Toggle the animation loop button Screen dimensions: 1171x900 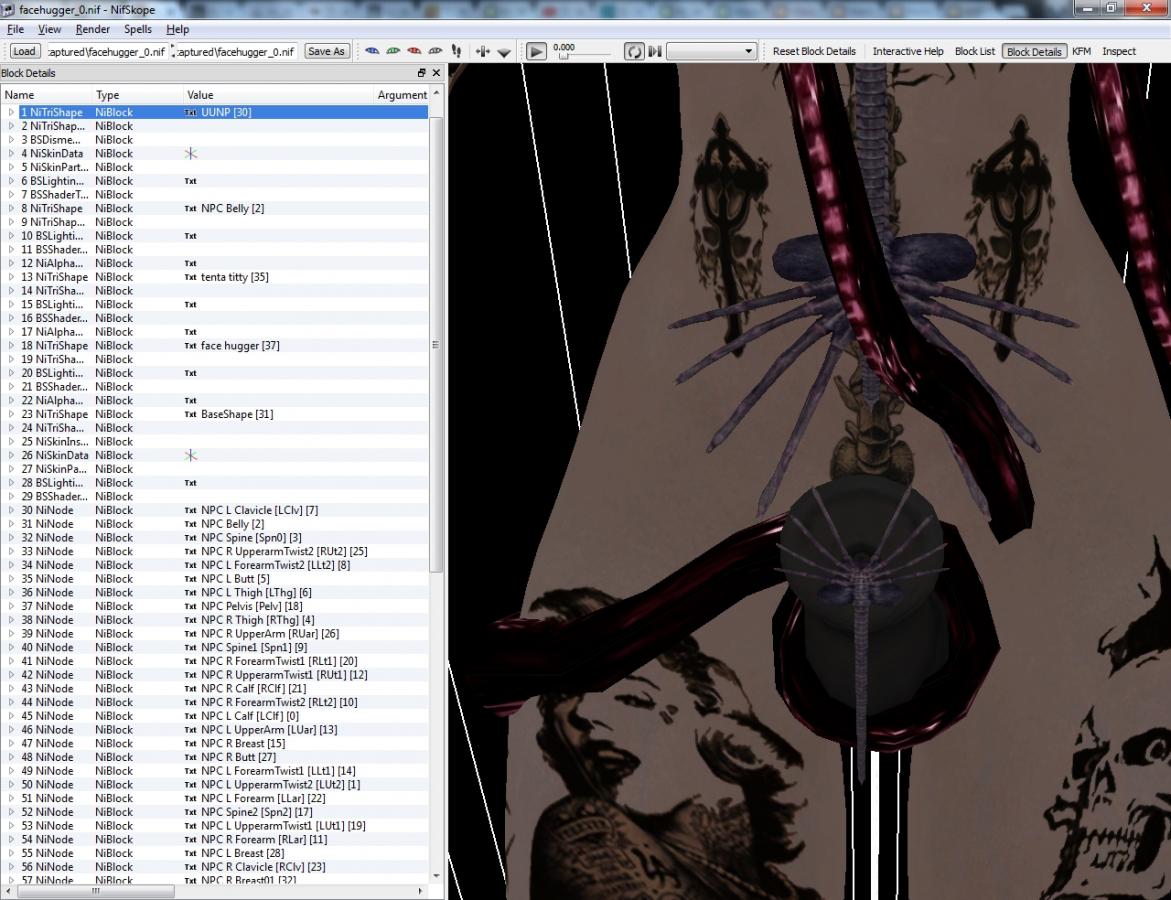[634, 51]
